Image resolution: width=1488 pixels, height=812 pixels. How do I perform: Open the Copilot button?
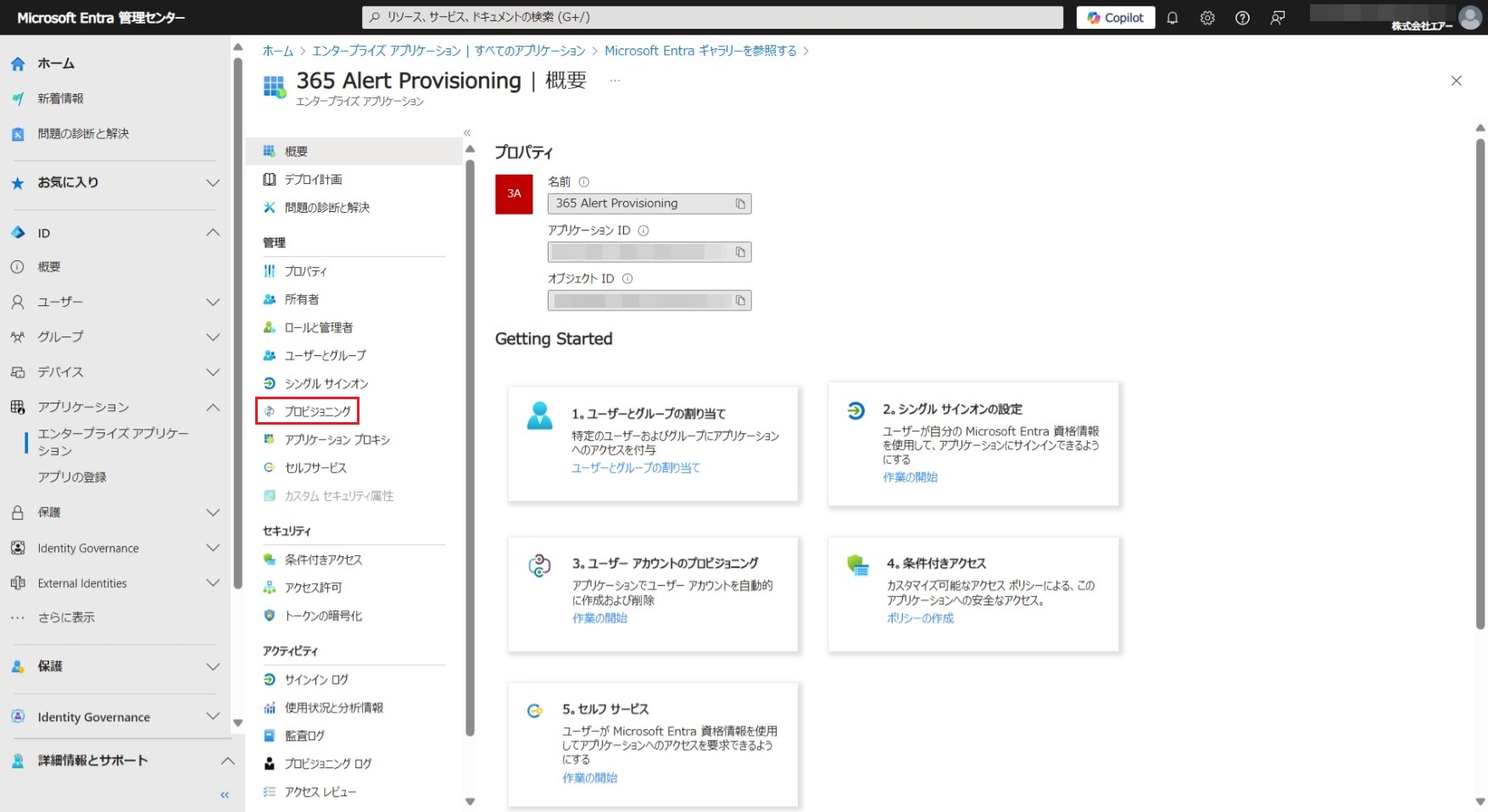tap(1115, 18)
